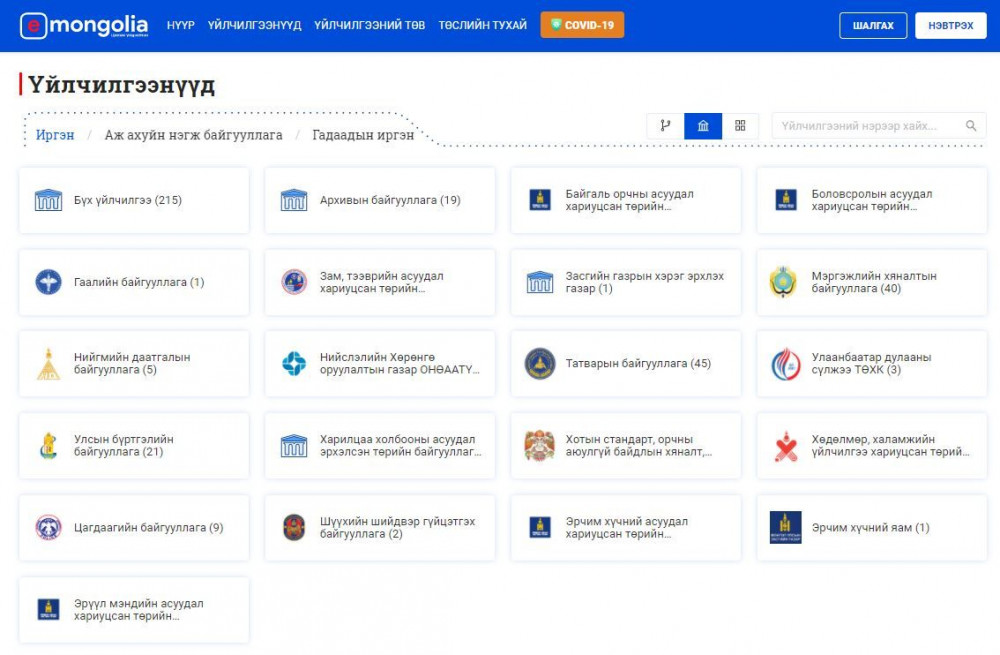1000x655 pixels.
Task: Click the search magnifier icon
Action: pos(970,126)
